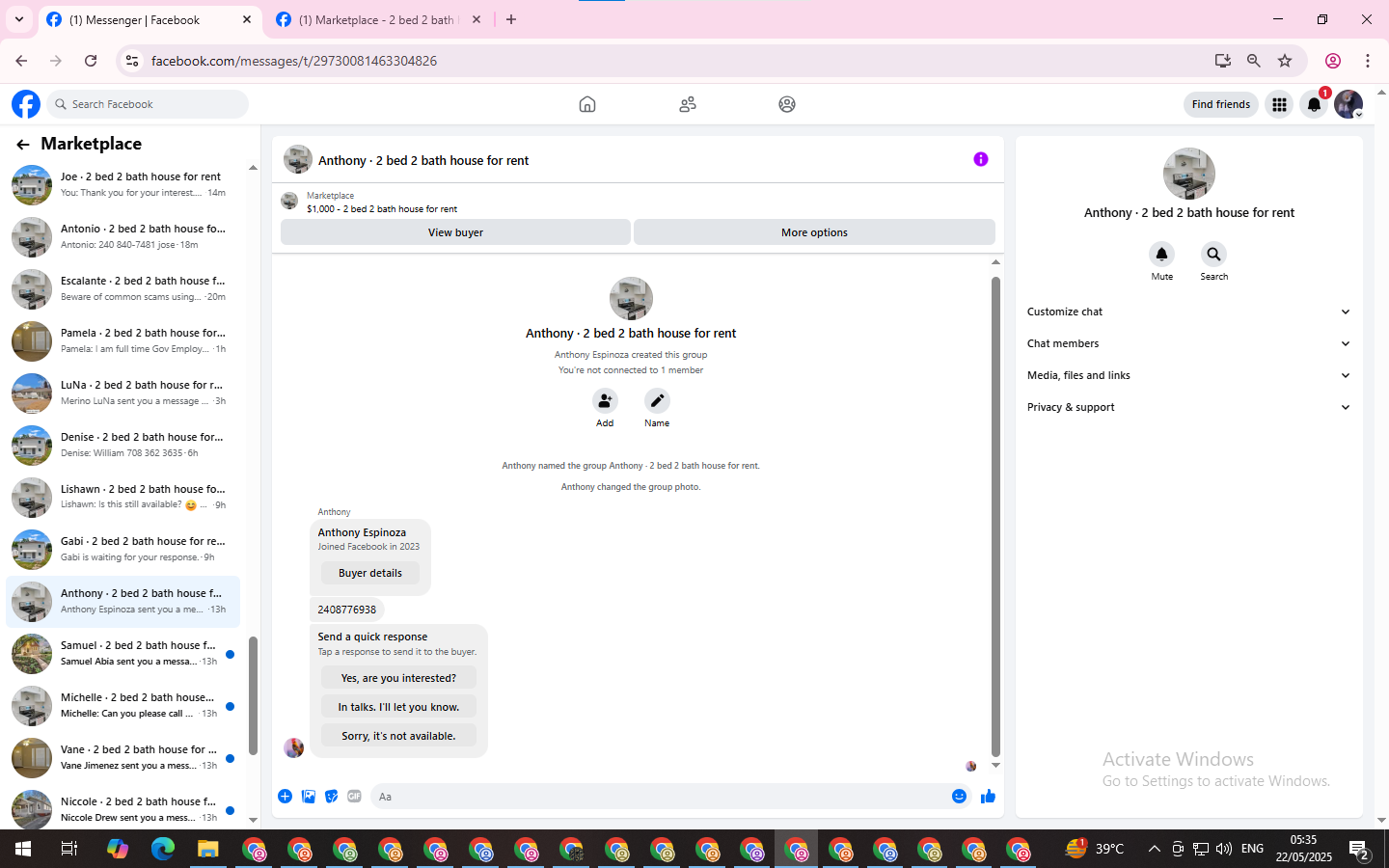This screenshot has width=1389, height=868.
Task: Expand the Chat members section
Action: (1188, 343)
